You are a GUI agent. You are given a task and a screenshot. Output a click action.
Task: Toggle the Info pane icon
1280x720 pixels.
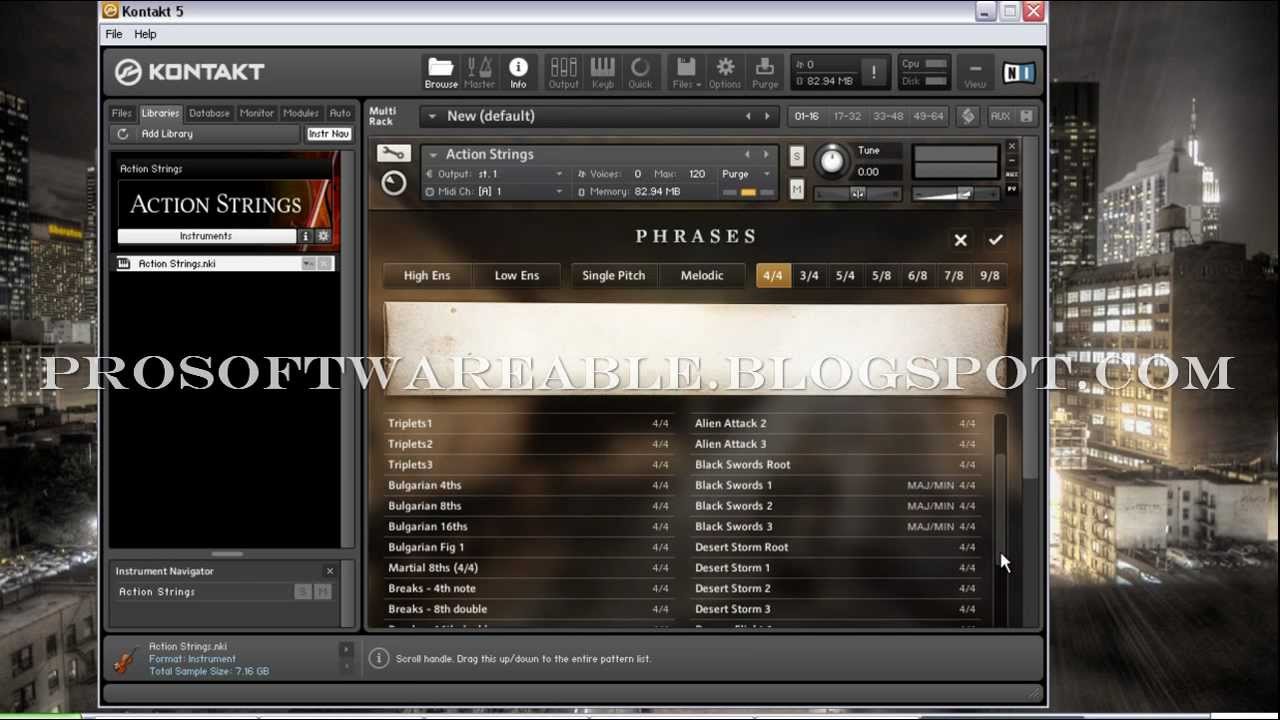coord(518,72)
